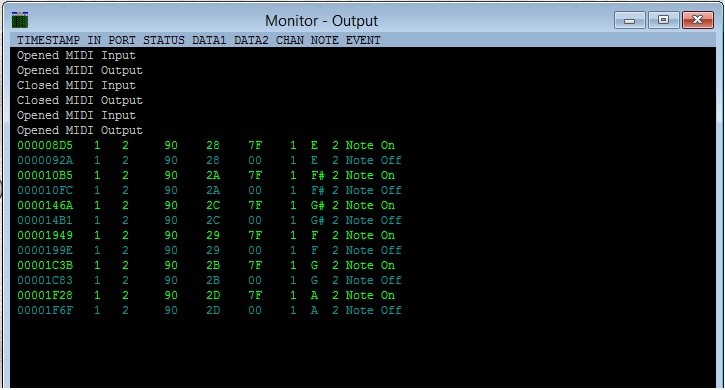Click the NOTE column header

point(325,40)
